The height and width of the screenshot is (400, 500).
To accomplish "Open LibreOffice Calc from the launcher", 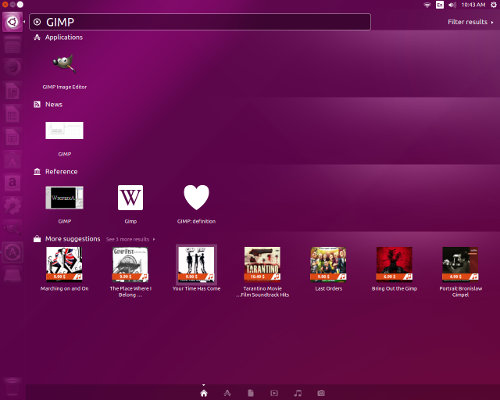I will point(12,114).
